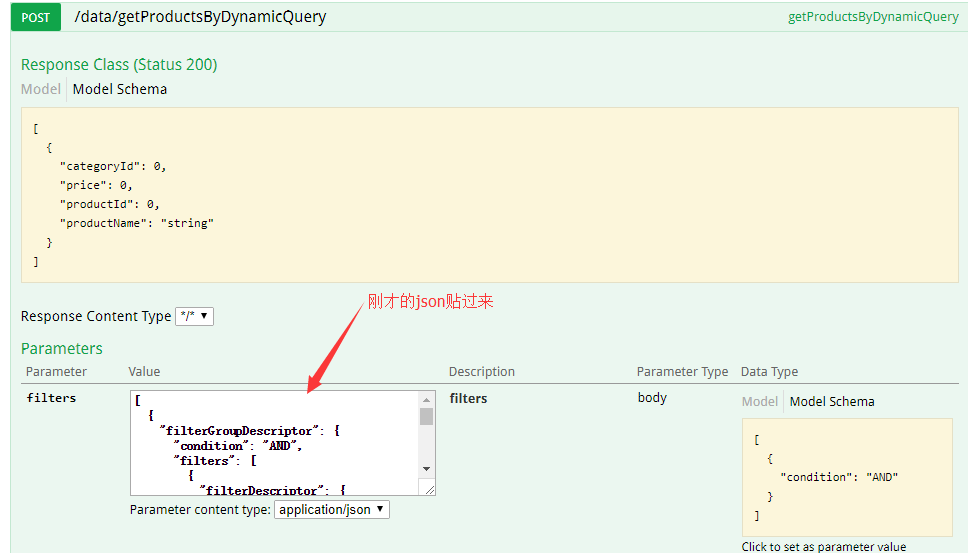This screenshot has width=968, height=553.
Task: Click the textarea scrollbar down arrow
Action: click(x=427, y=469)
